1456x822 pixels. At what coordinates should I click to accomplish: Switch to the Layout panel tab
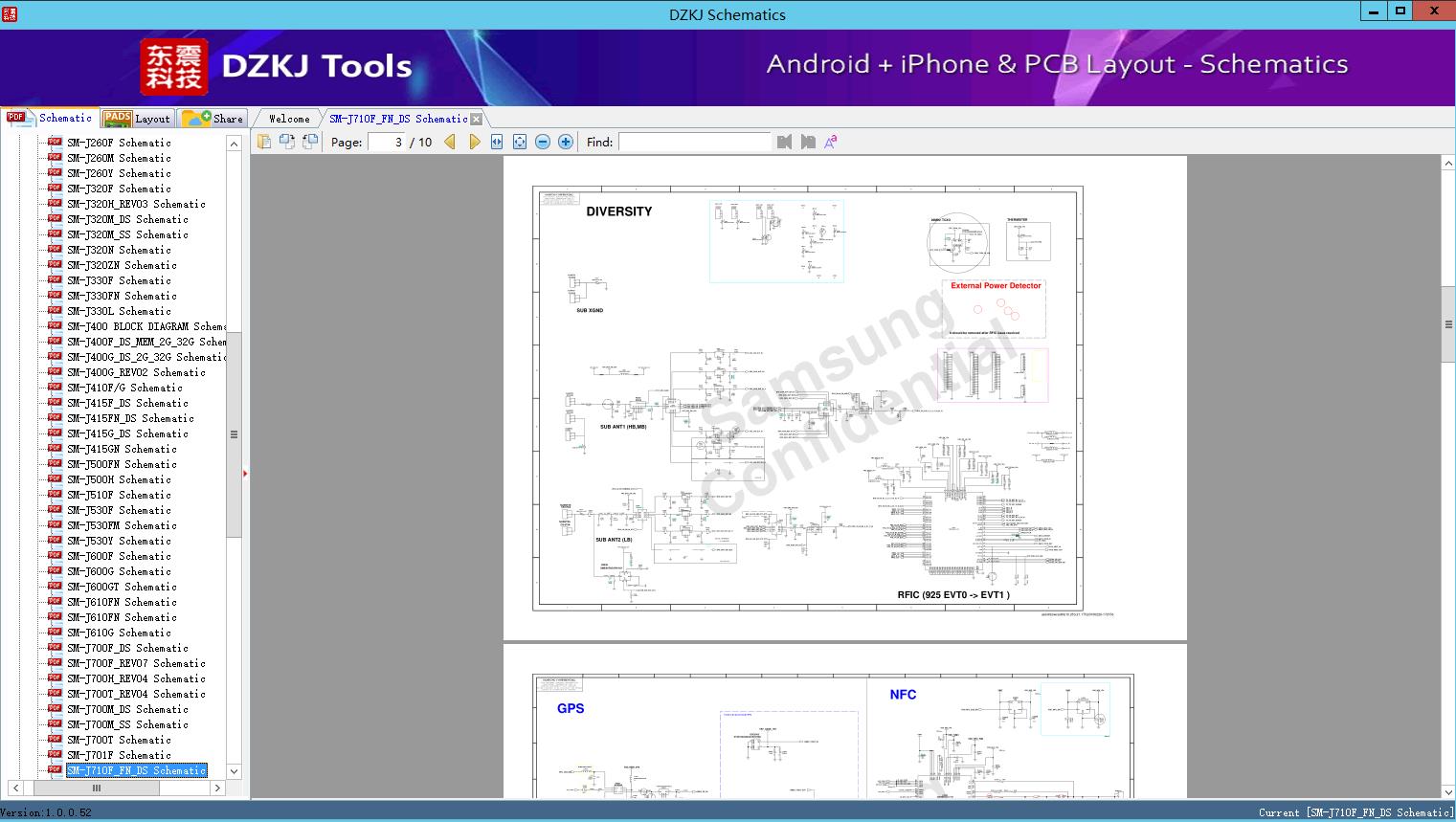[x=137, y=119]
